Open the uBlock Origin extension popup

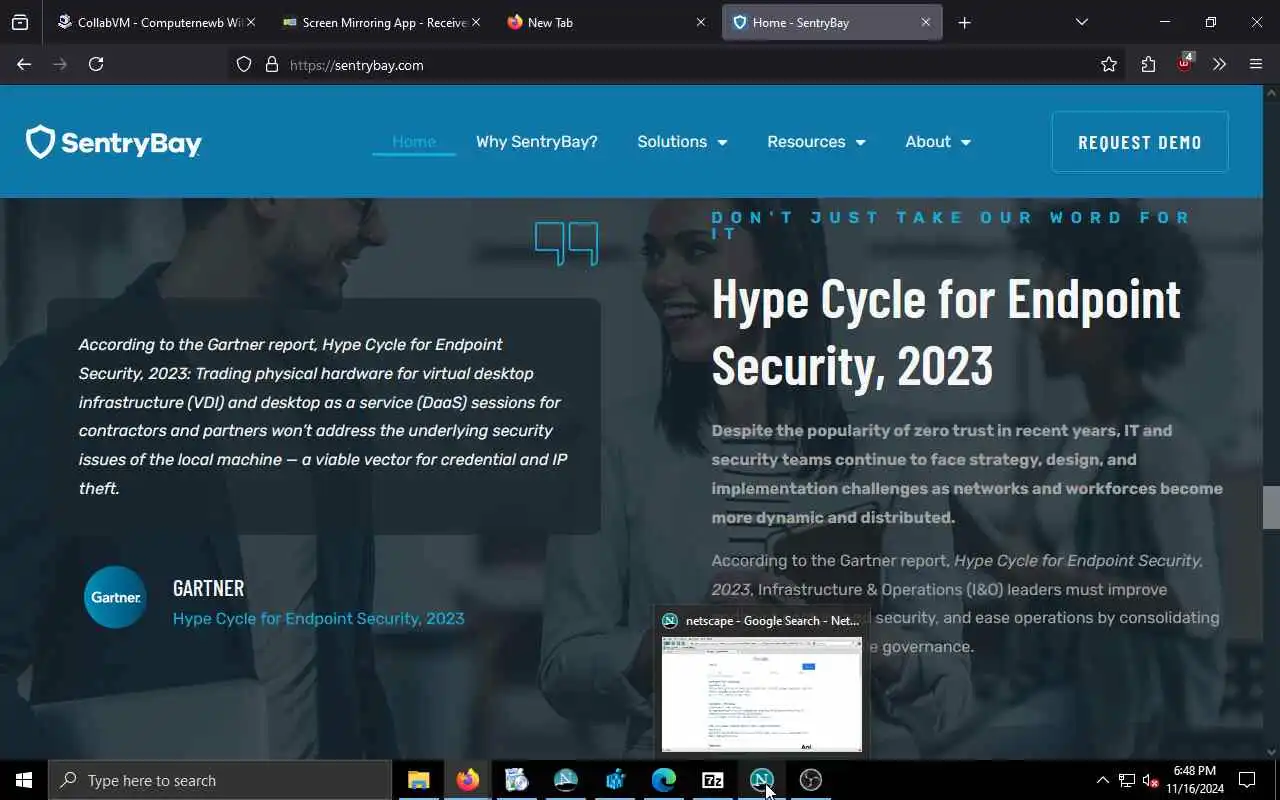pos(1185,63)
